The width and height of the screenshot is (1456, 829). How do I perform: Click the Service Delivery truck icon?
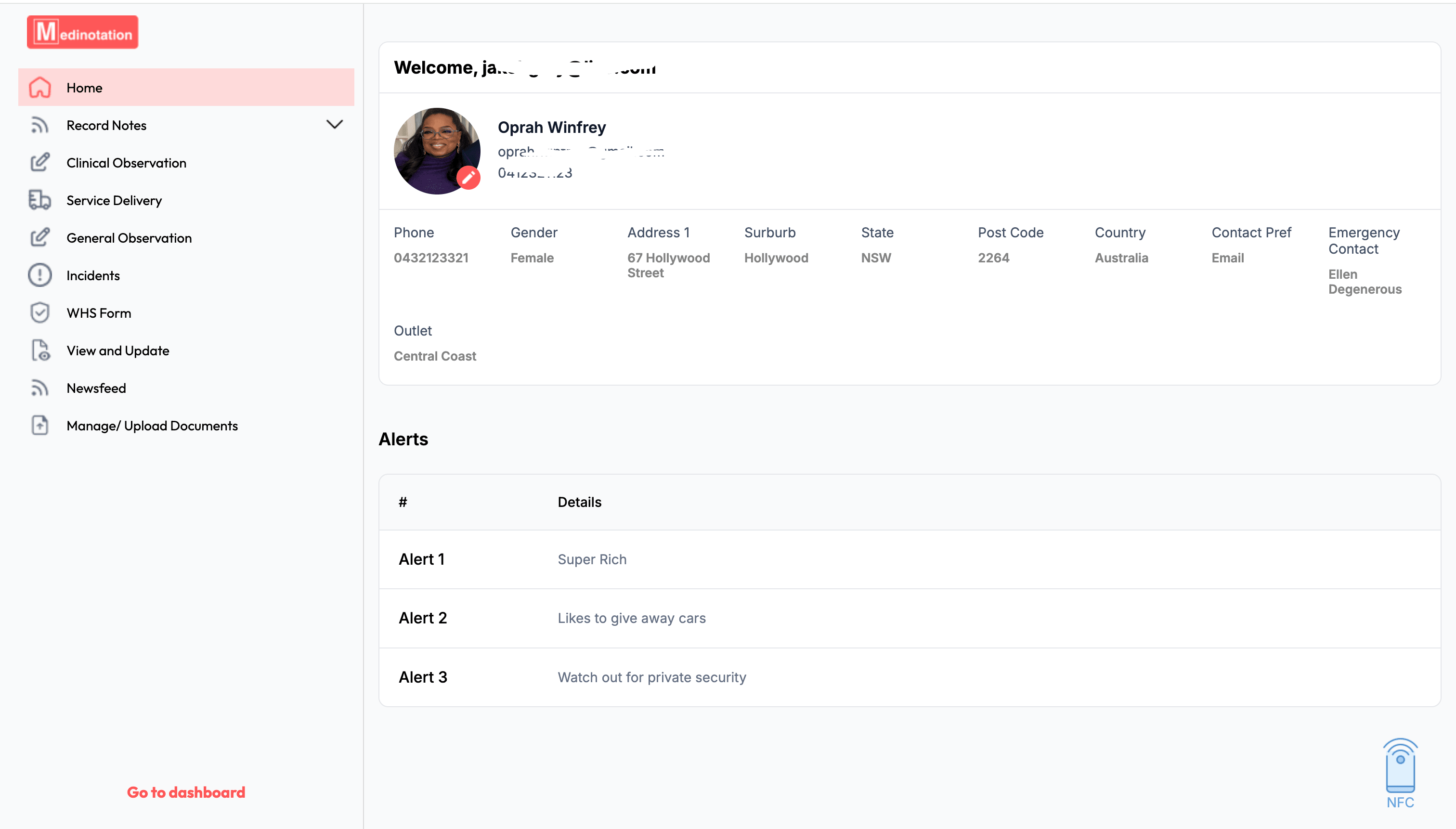tap(40, 200)
